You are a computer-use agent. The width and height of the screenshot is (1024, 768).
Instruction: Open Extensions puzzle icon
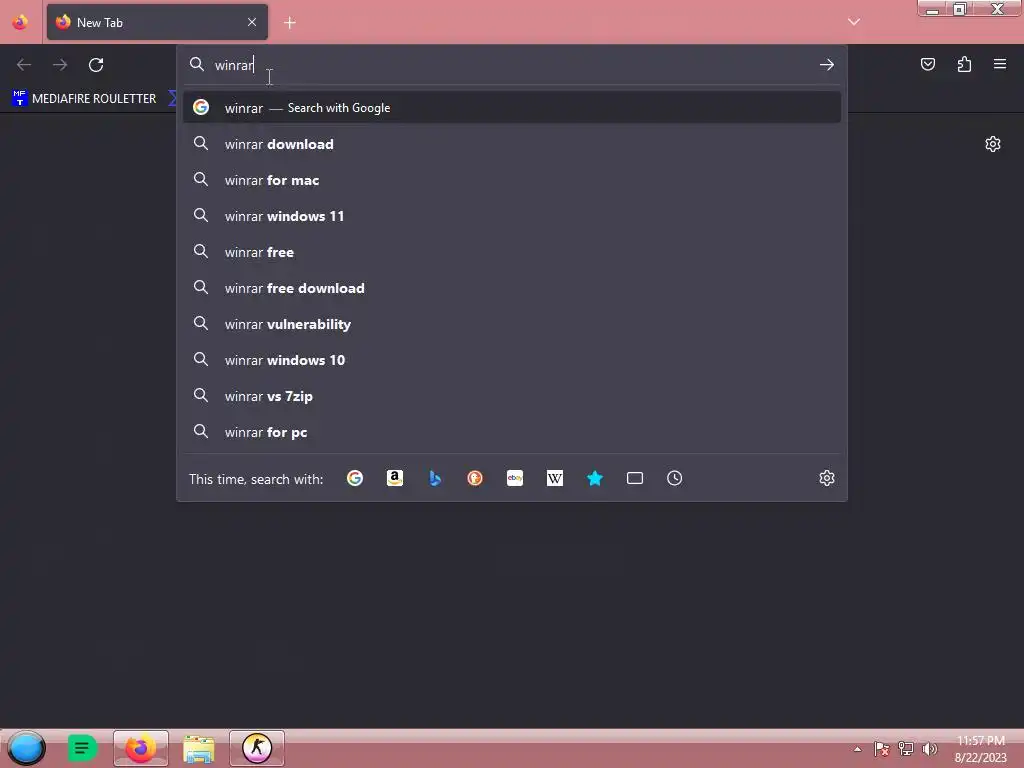(x=964, y=64)
